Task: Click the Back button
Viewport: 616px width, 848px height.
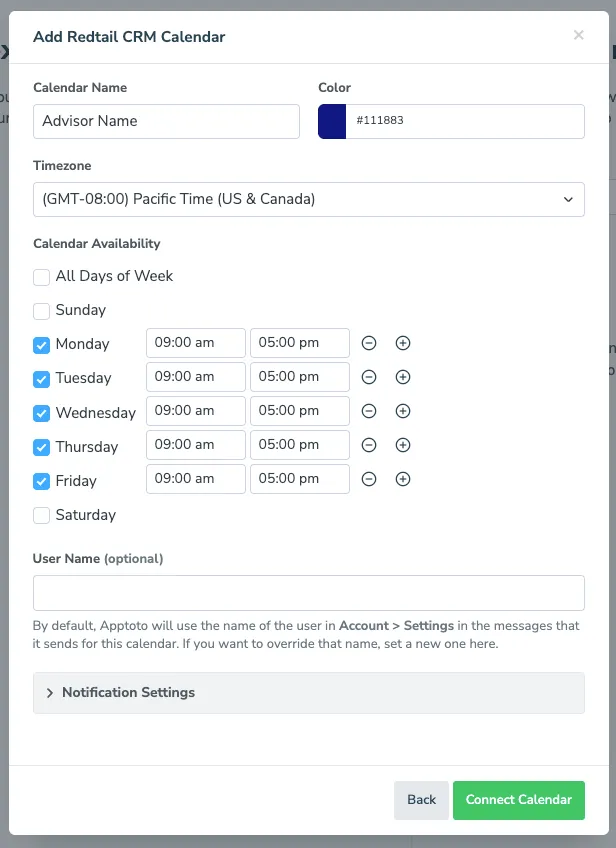Action: coord(421,800)
